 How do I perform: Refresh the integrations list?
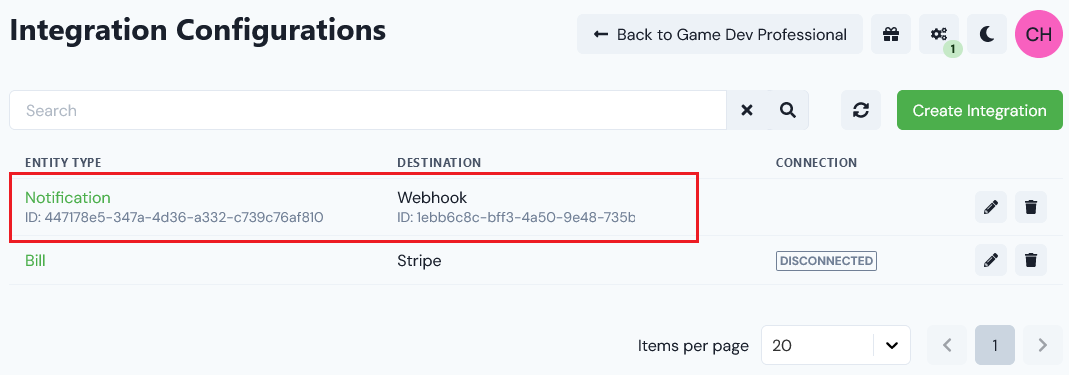(x=861, y=110)
